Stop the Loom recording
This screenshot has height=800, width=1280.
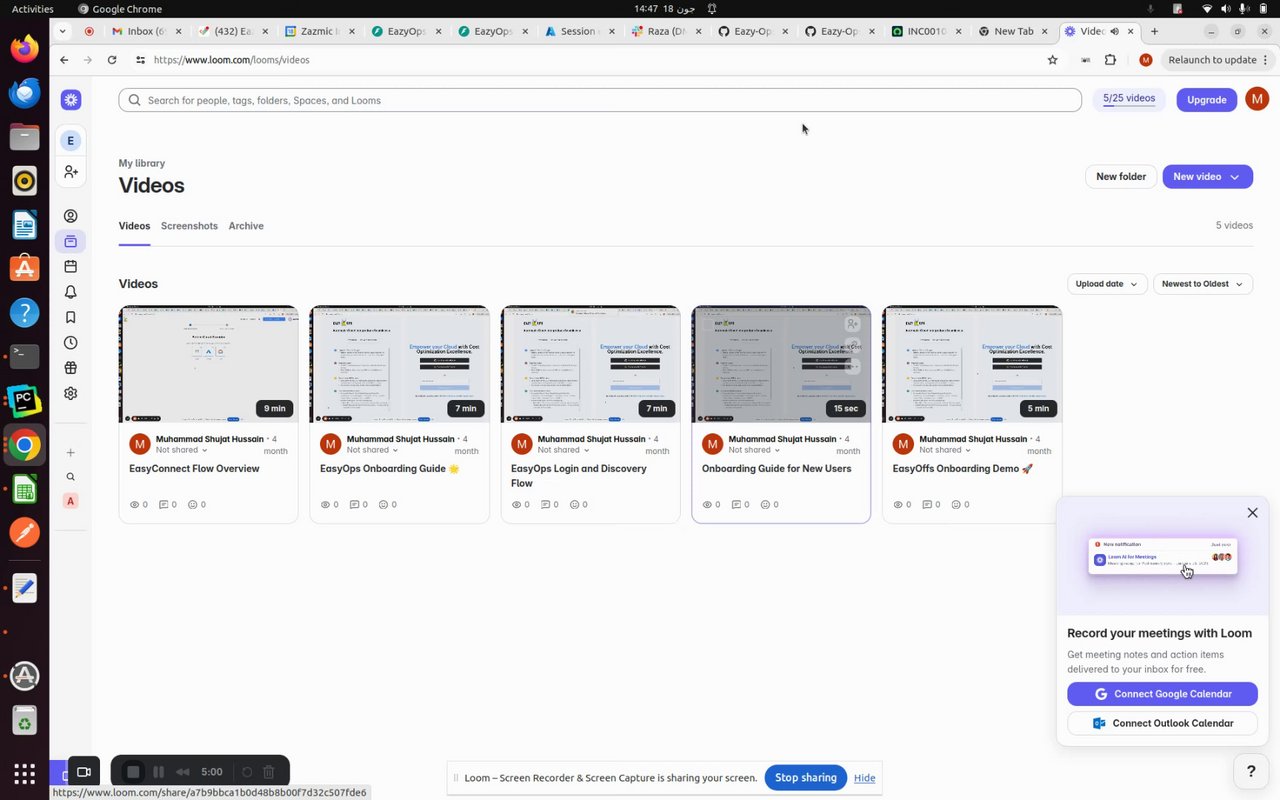pyautogui.click(x=133, y=772)
